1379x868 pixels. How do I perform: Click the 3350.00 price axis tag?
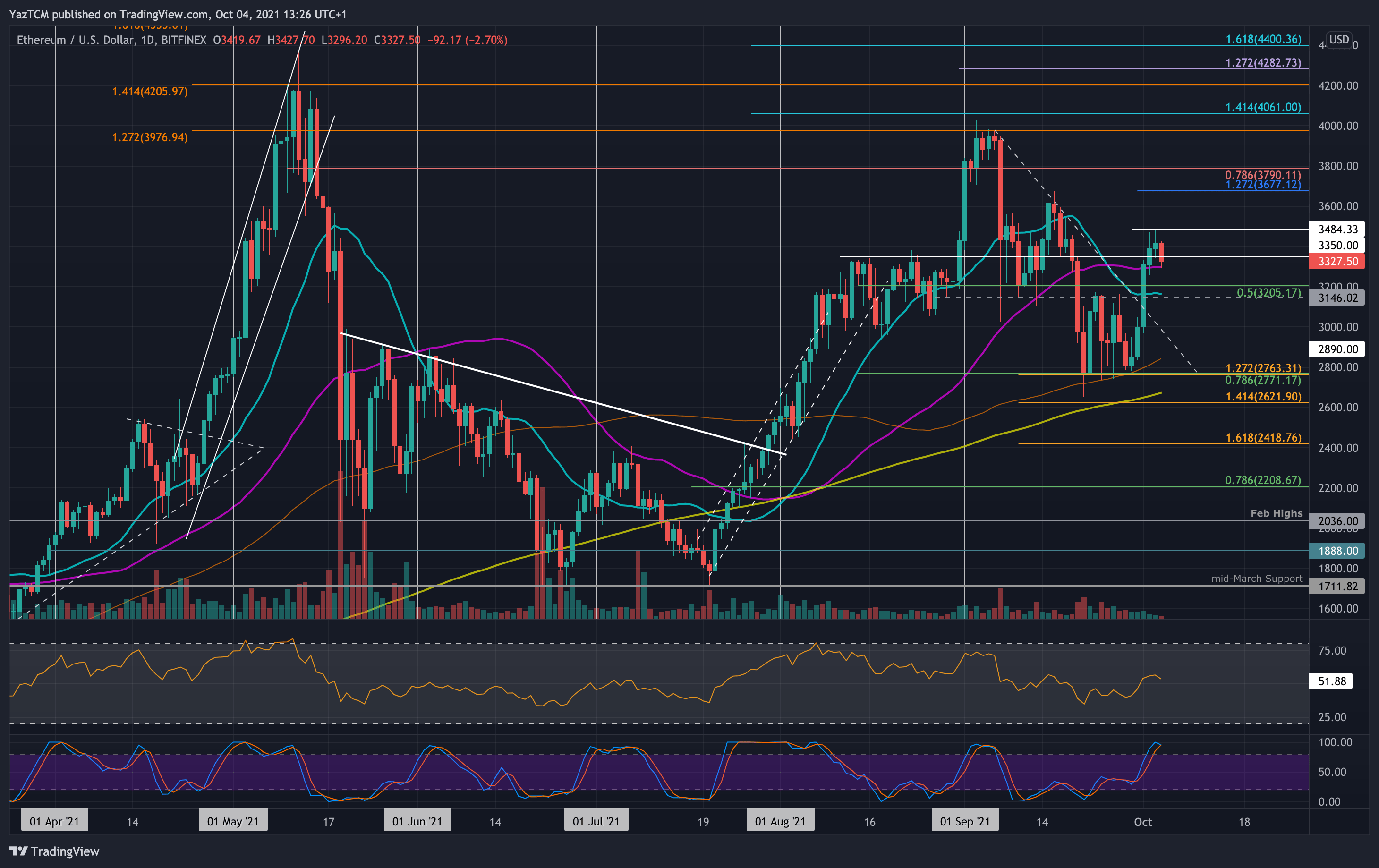point(1337,245)
